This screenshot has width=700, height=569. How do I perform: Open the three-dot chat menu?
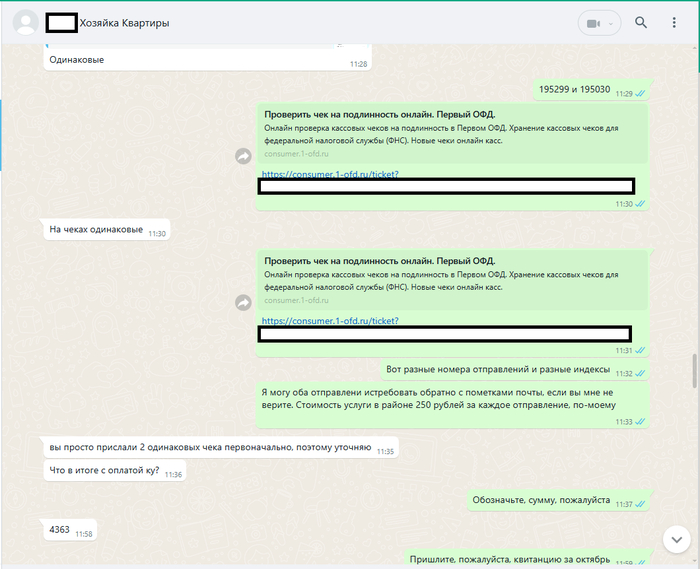coord(674,23)
